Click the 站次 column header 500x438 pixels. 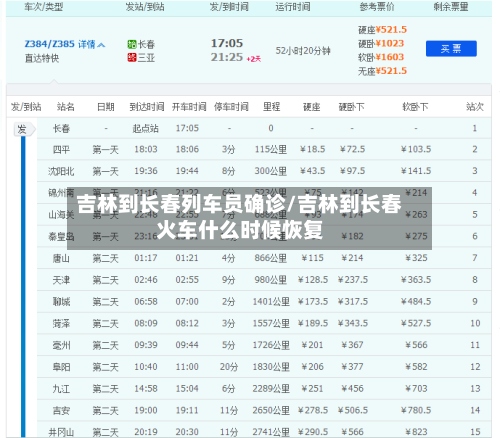(x=475, y=107)
